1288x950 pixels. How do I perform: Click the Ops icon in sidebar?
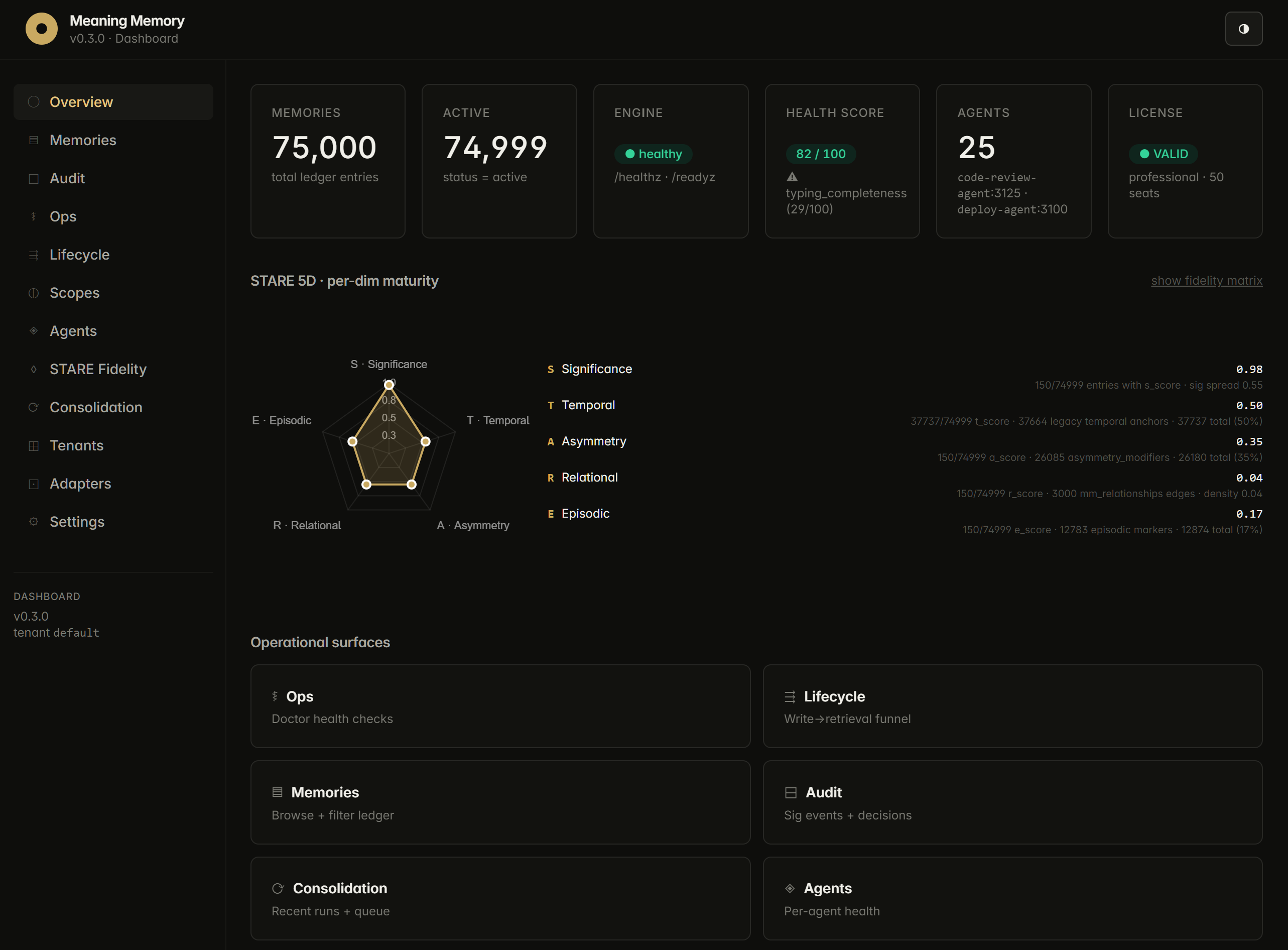coord(33,216)
